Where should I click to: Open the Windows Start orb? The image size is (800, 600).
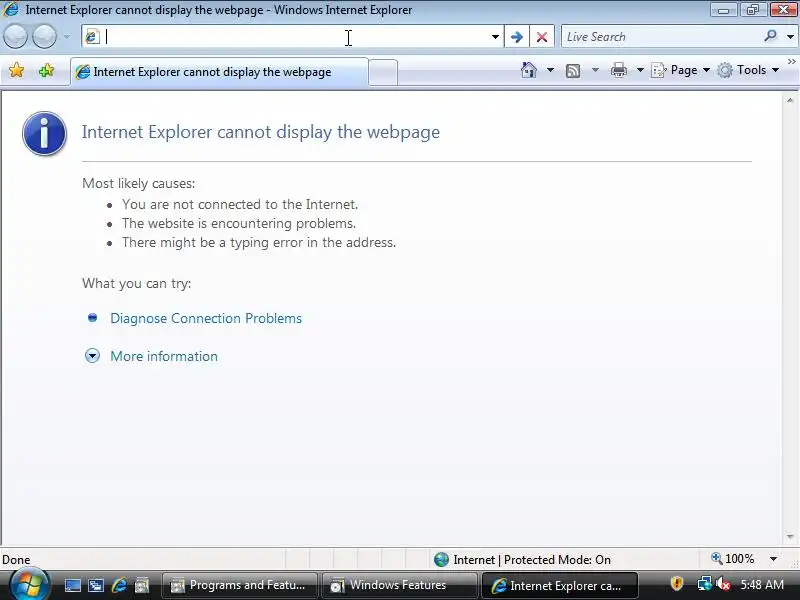pyautogui.click(x=30, y=585)
